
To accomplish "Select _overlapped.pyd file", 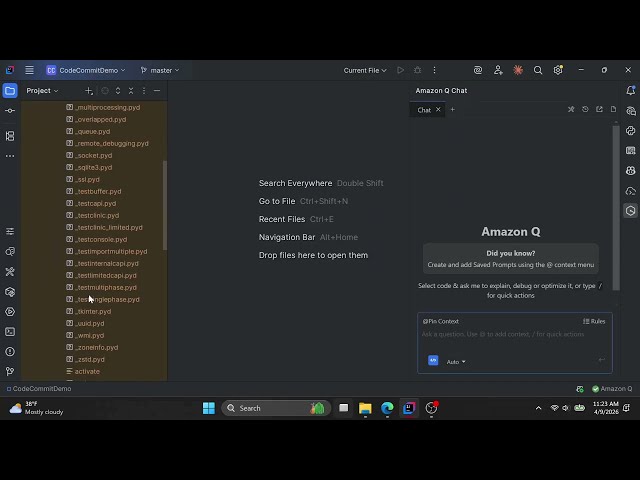I will (x=96, y=120).
